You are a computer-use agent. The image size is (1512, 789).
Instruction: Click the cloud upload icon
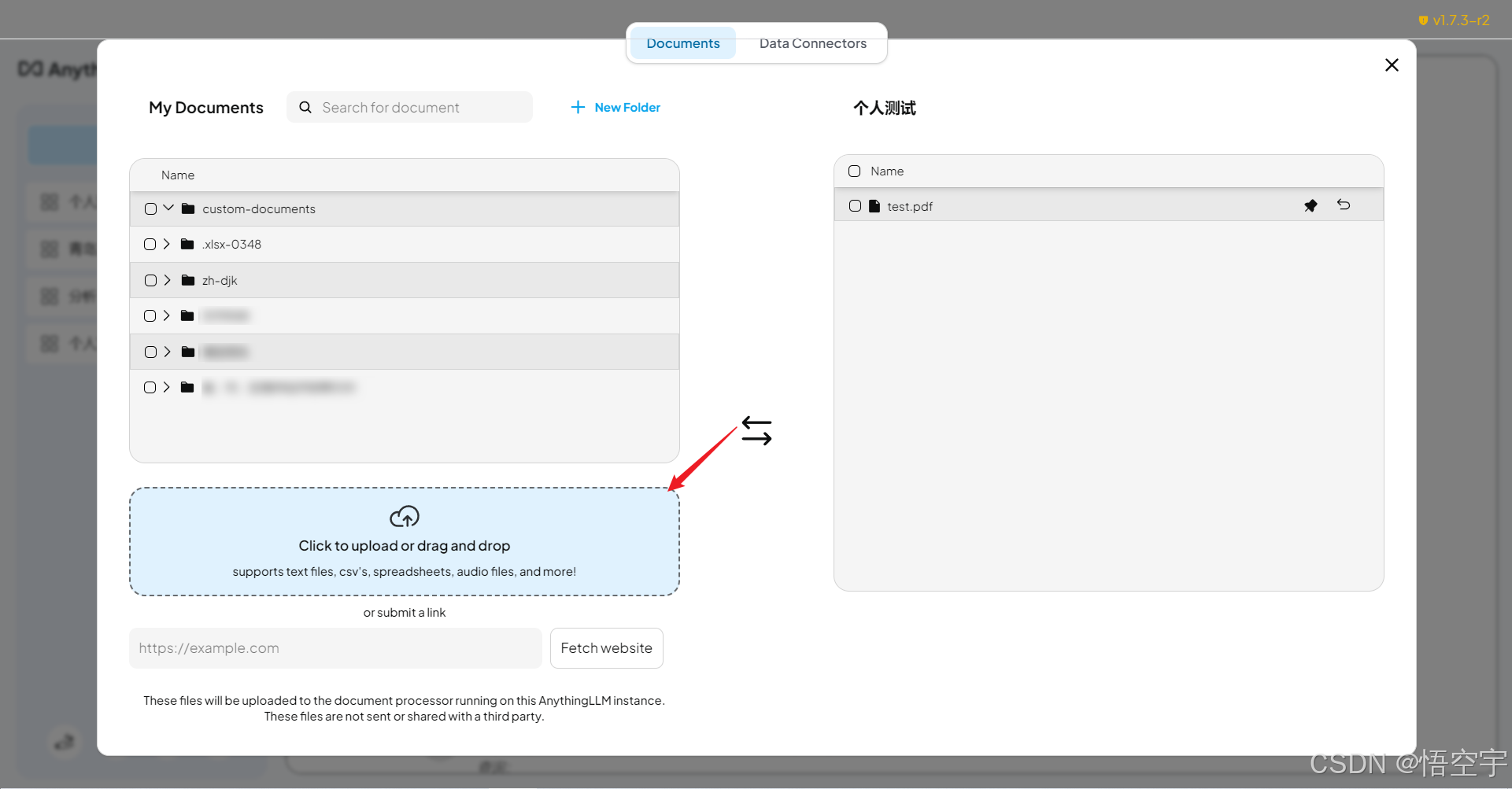click(x=405, y=517)
